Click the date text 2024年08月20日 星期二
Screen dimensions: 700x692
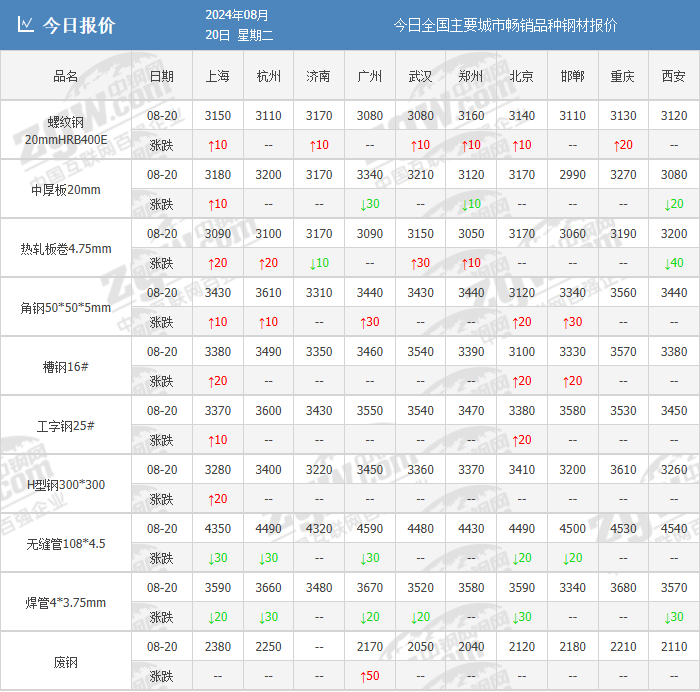click(x=239, y=25)
